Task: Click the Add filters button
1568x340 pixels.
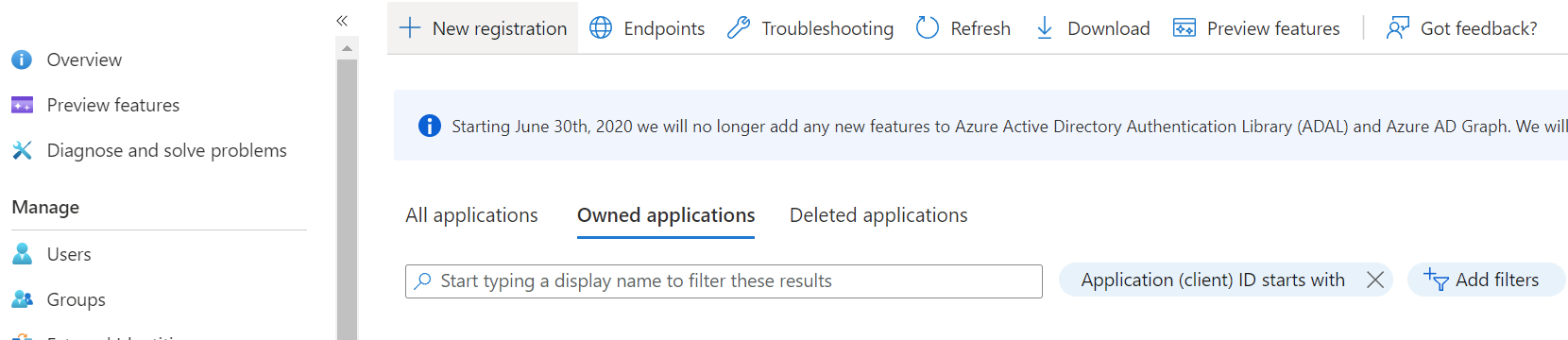Action: (x=1486, y=280)
